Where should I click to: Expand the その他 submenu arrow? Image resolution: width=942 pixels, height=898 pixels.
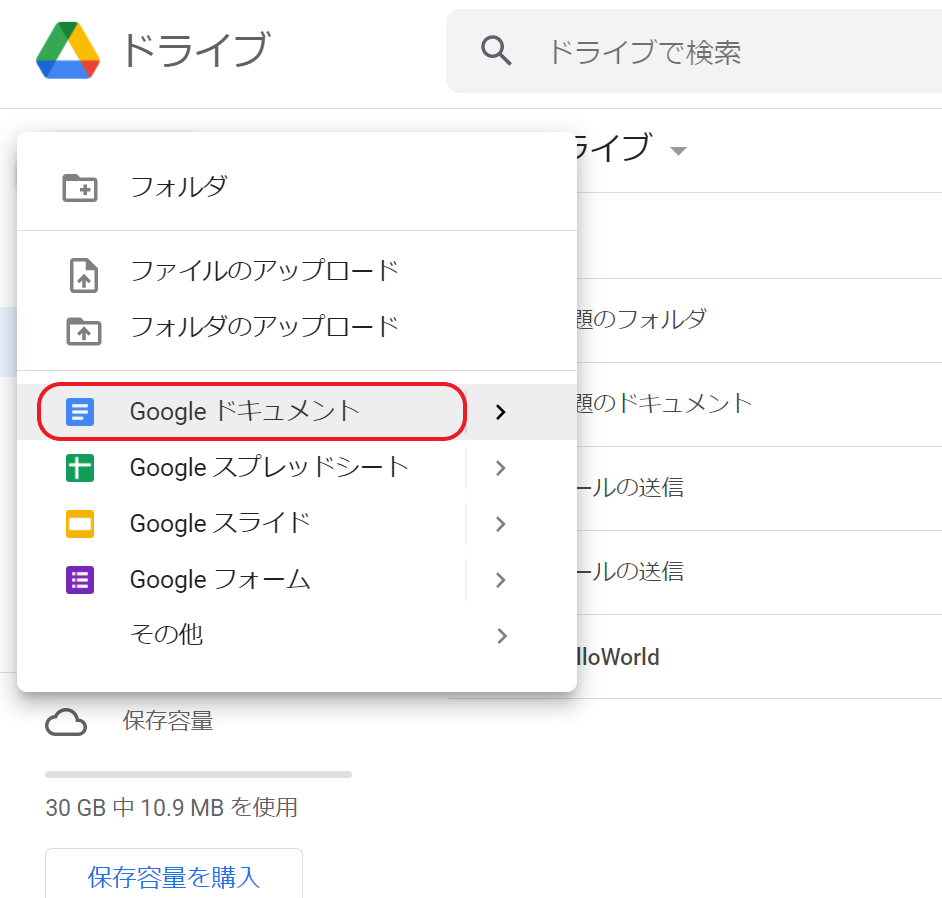[501, 636]
